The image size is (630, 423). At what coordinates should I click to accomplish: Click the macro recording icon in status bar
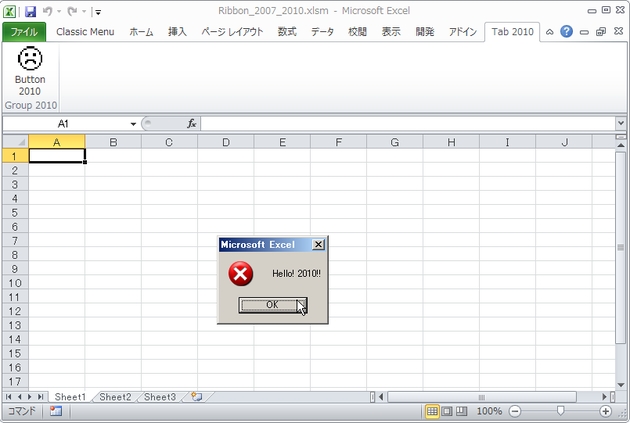coord(56,411)
